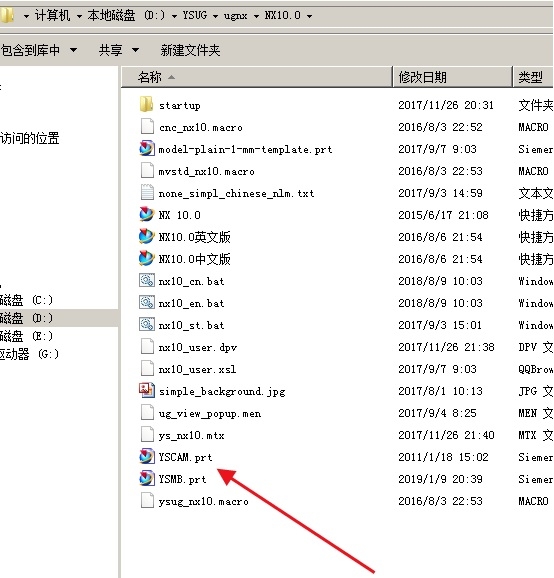
Task: Click the model-plain-1-mm-template.prt Siemens icon
Action: (147, 149)
